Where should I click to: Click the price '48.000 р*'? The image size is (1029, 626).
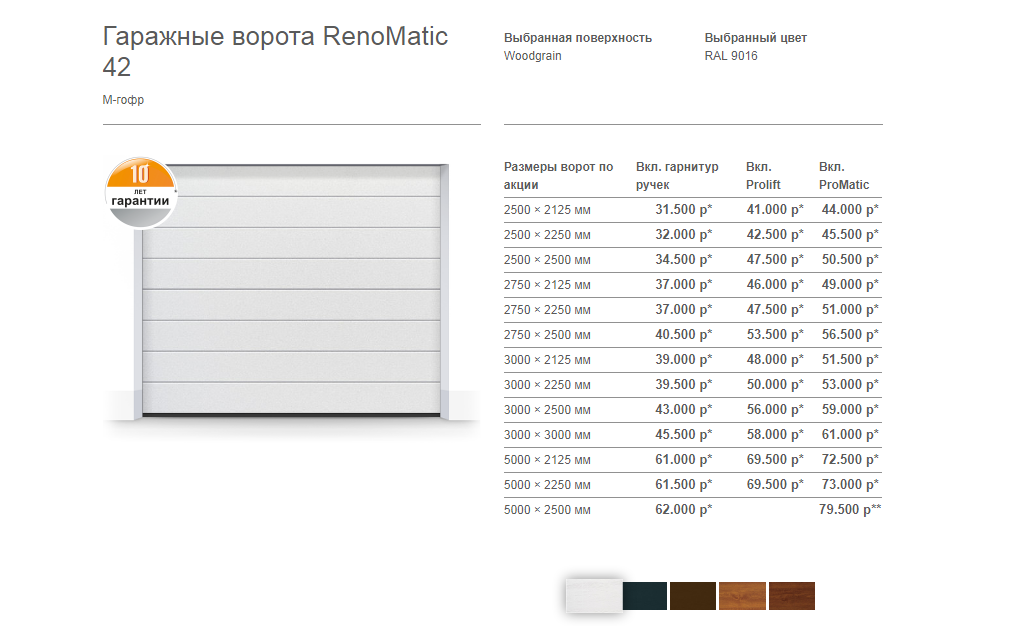click(774, 359)
